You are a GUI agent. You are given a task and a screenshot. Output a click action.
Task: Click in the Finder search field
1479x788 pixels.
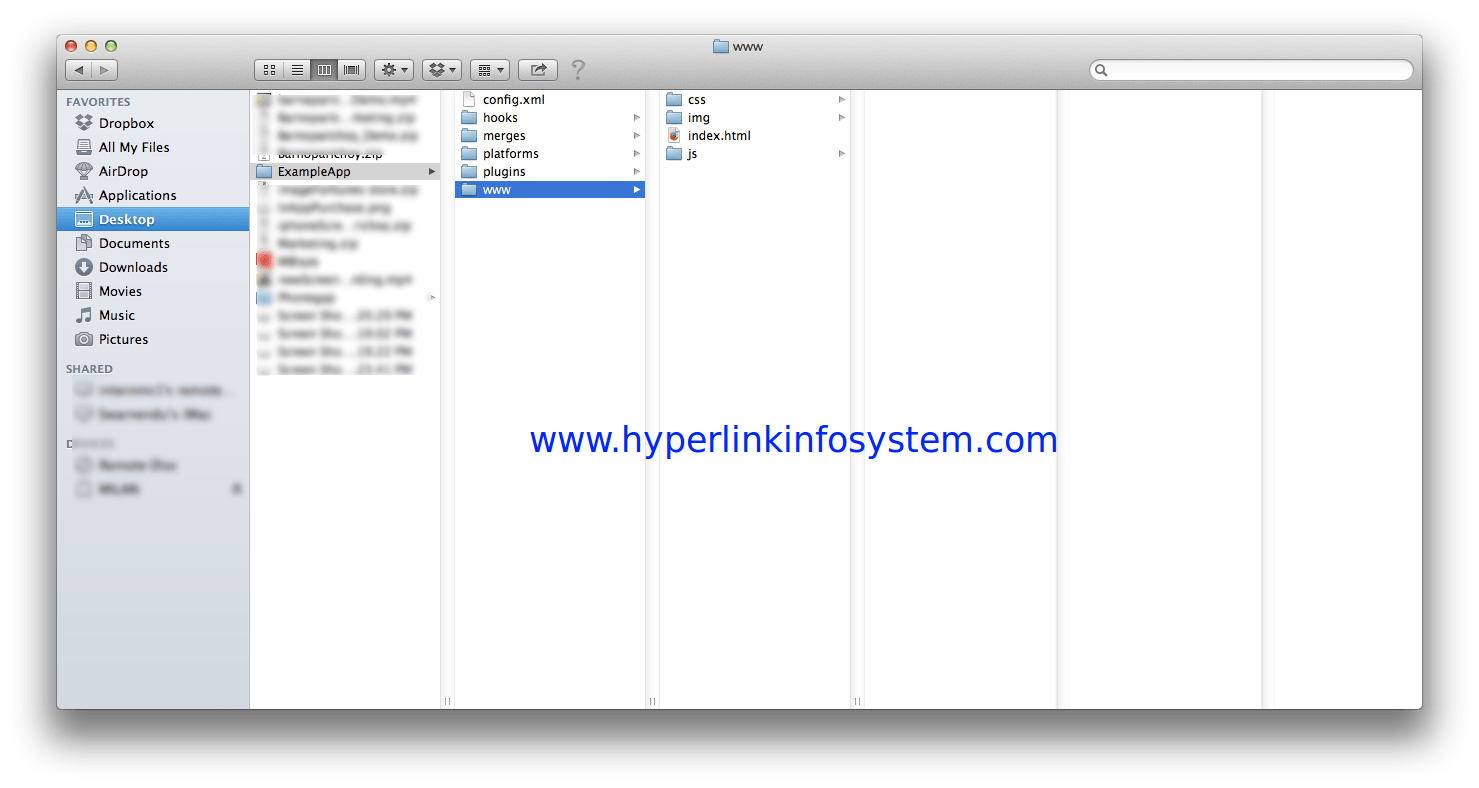1251,70
